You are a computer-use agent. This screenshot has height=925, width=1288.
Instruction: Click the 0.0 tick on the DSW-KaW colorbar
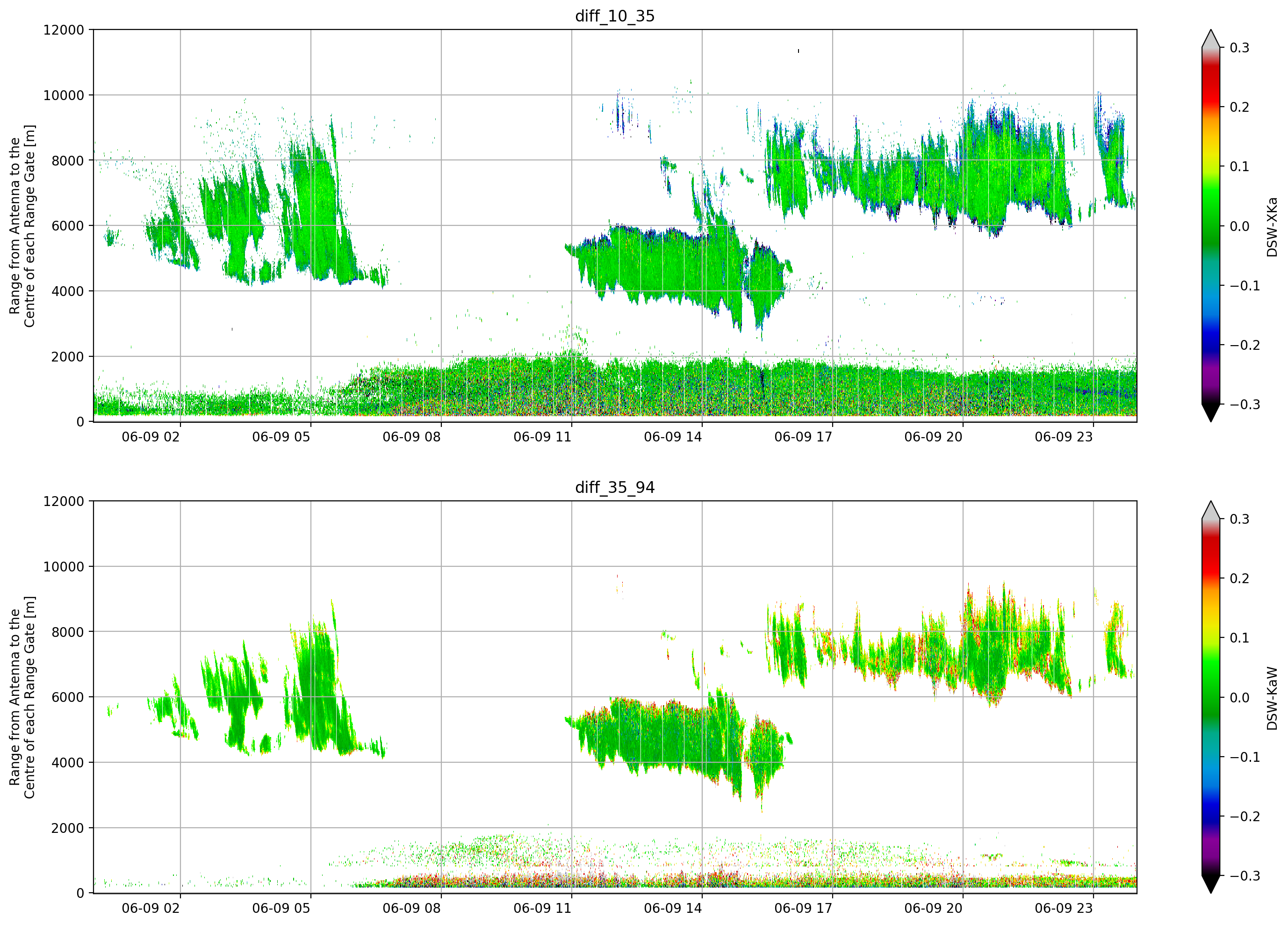coord(1240,697)
